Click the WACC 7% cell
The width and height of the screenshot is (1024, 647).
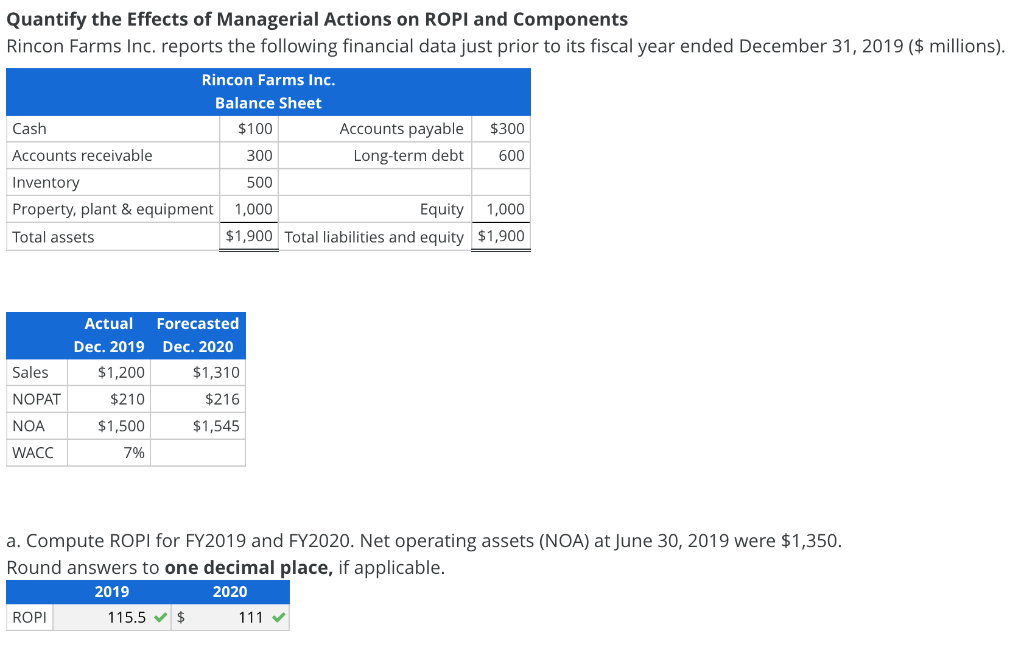pos(109,452)
